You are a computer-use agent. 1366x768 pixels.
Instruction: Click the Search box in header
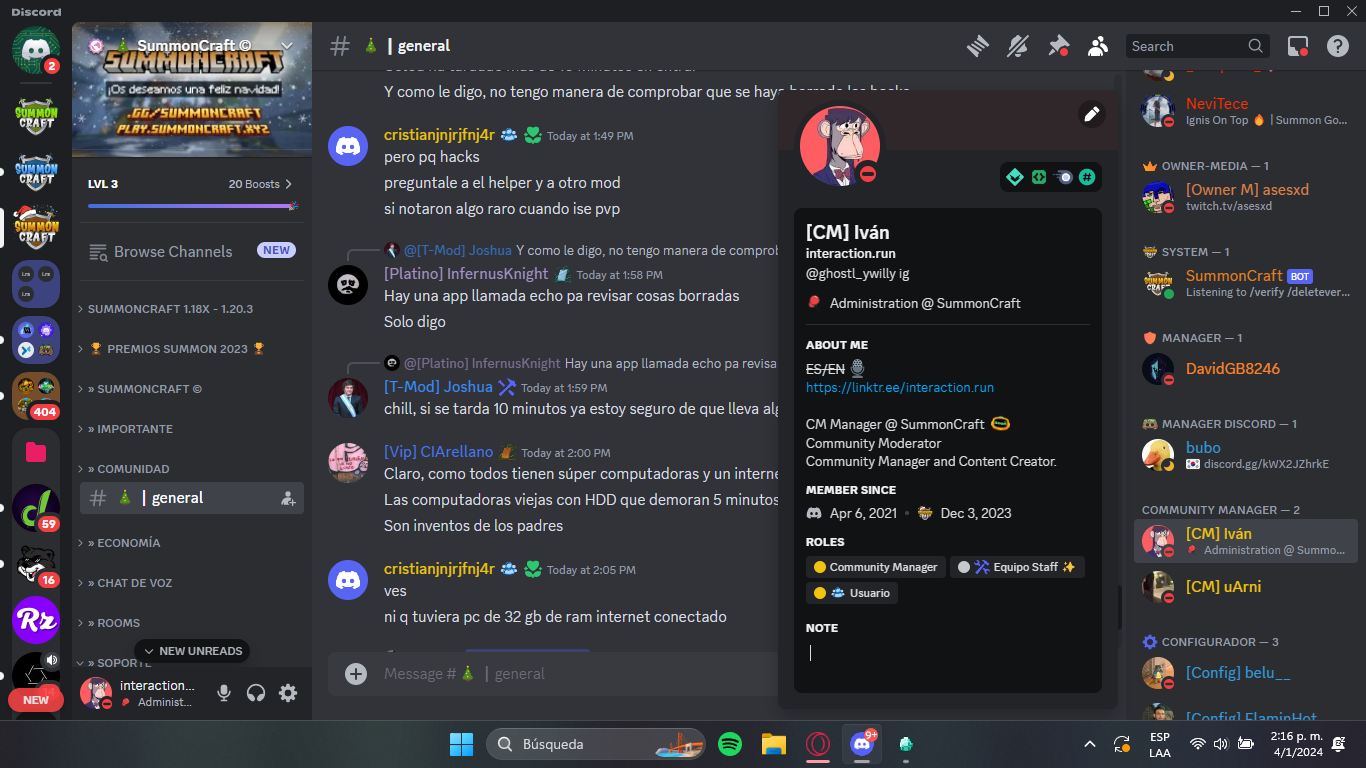click(x=1198, y=46)
